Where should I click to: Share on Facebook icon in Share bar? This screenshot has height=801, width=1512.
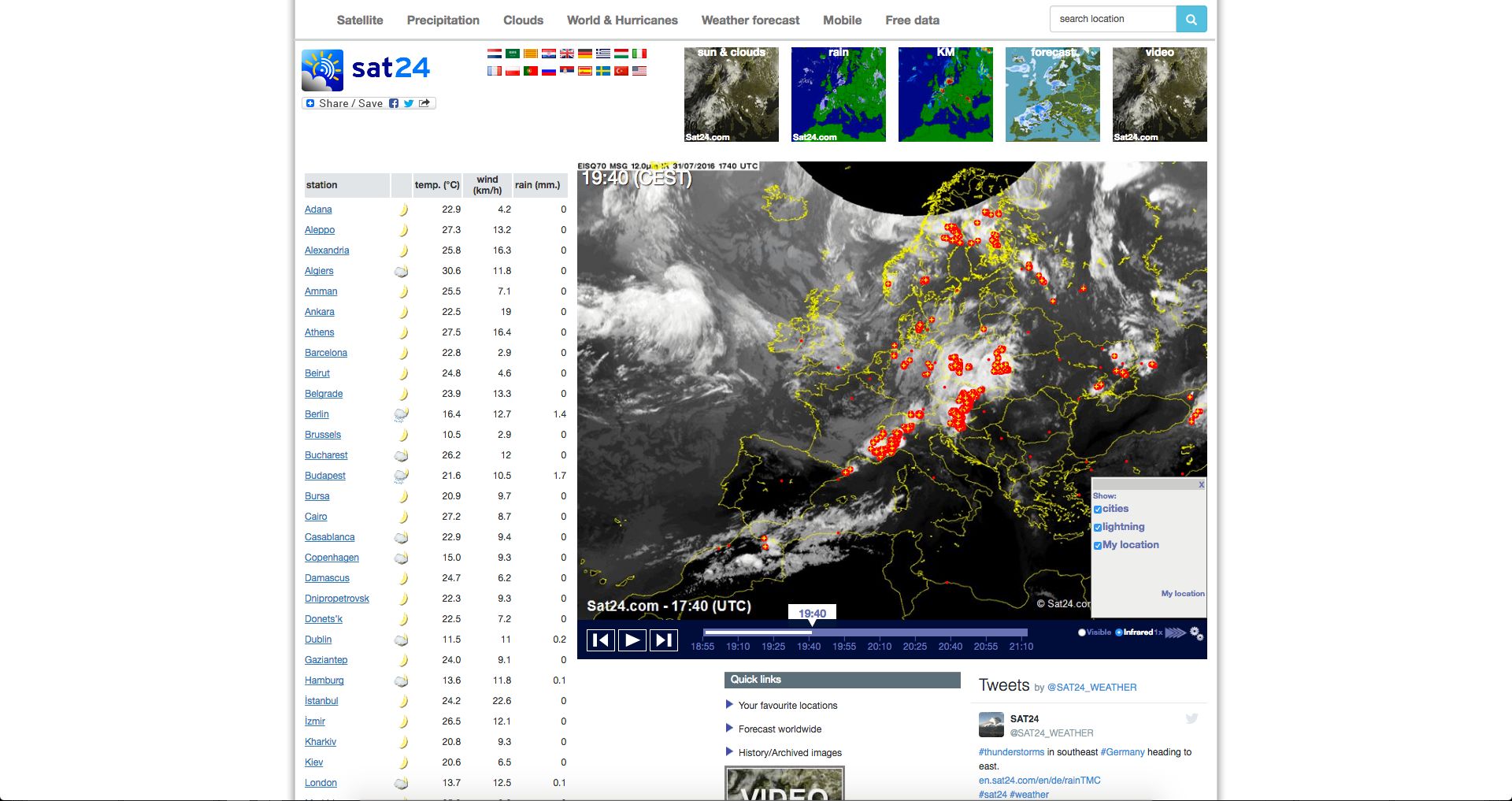click(394, 103)
